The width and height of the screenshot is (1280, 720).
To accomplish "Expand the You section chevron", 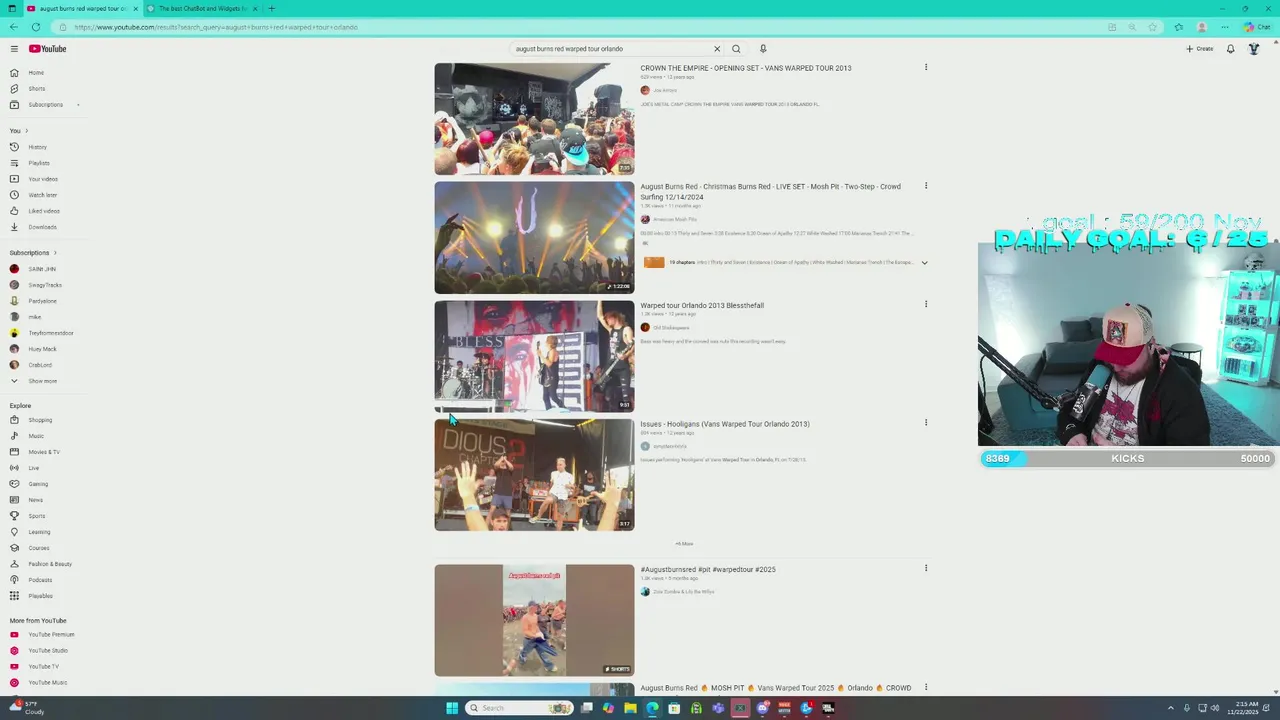I will pos(26,131).
